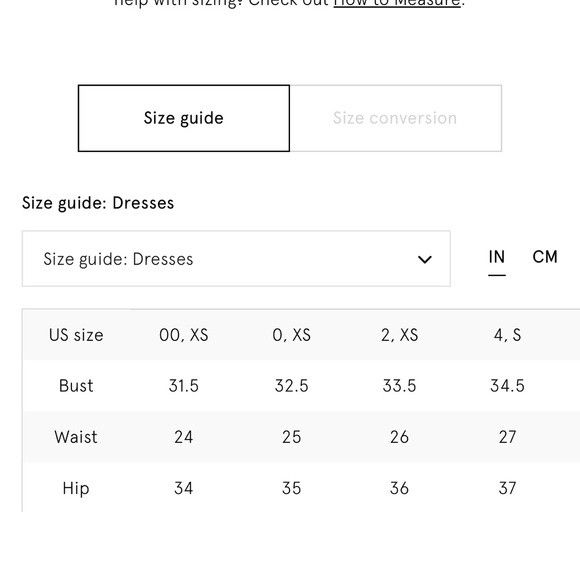Click the dropdown chevron arrow icon
Screen dimensions: 580x580
[424, 259]
